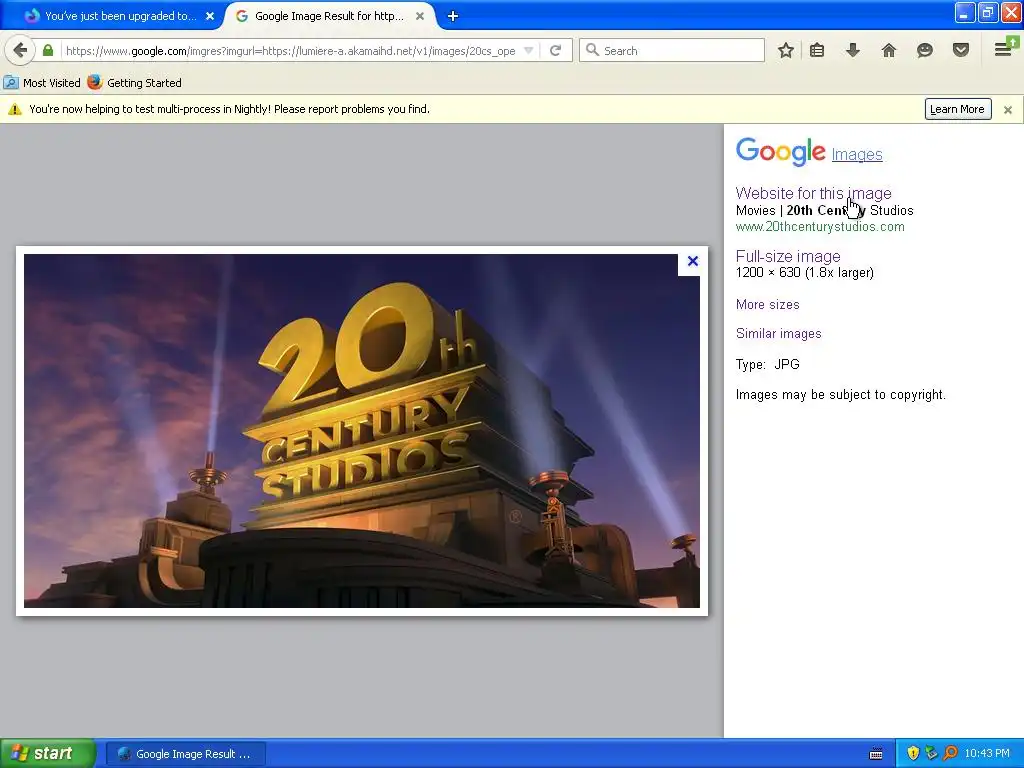Click the security shield tray icon
Viewport: 1024px width, 768px height.
[x=913, y=753]
